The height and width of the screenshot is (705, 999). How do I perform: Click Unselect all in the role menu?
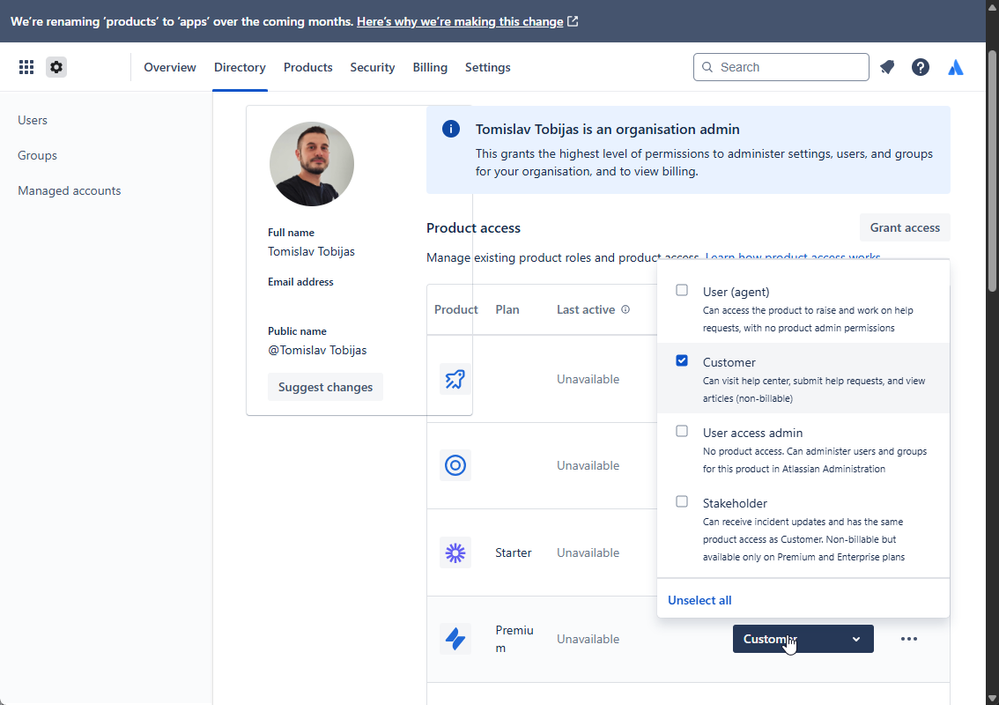tap(699, 600)
